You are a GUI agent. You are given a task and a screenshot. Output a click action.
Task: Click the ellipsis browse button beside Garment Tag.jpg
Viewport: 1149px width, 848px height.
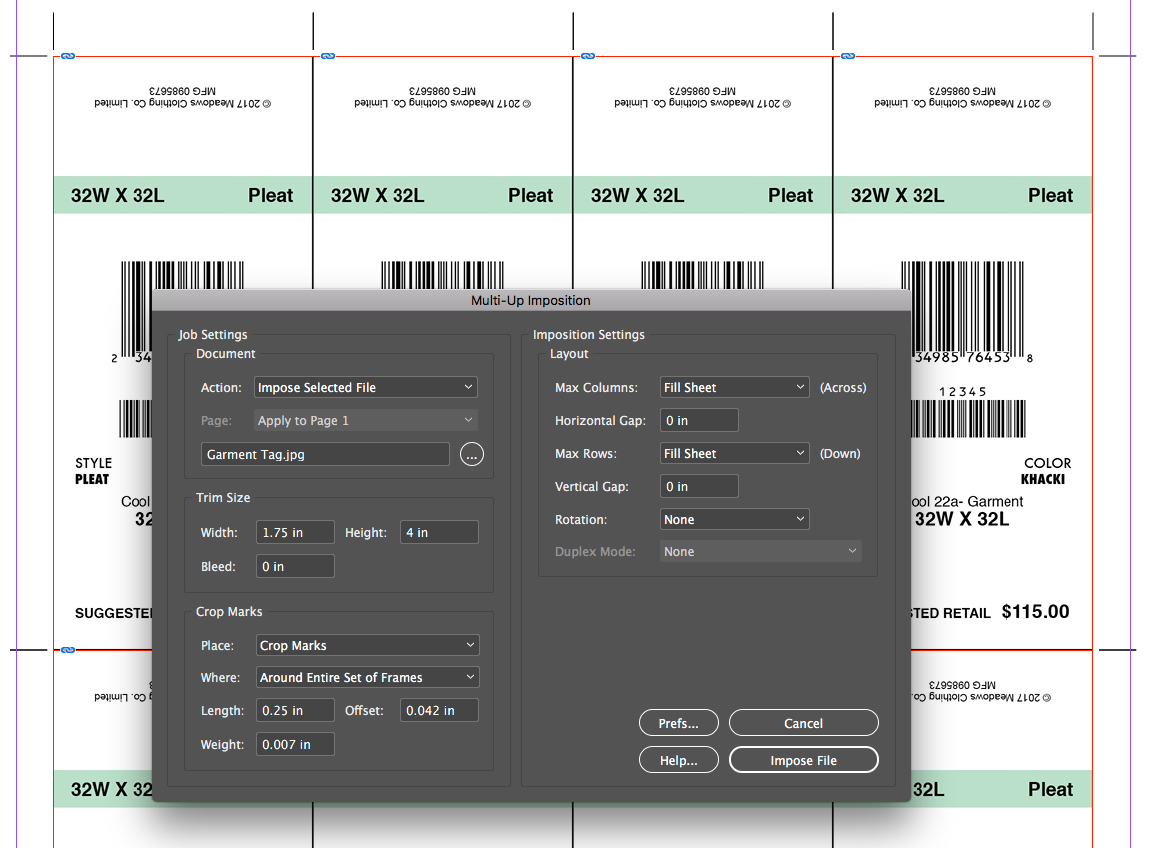pyautogui.click(x=471, y=454)
